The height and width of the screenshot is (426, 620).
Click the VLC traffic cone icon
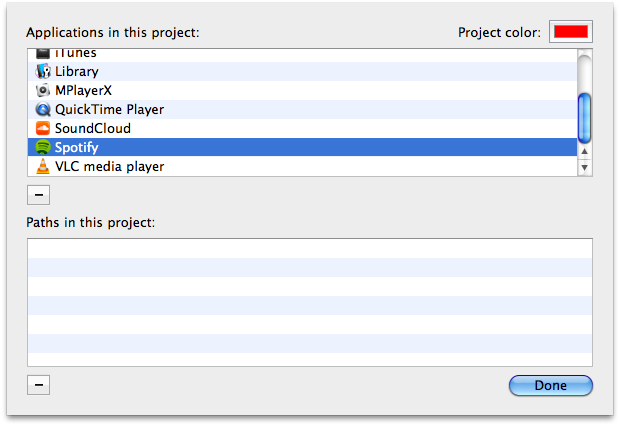pos(43,166)
